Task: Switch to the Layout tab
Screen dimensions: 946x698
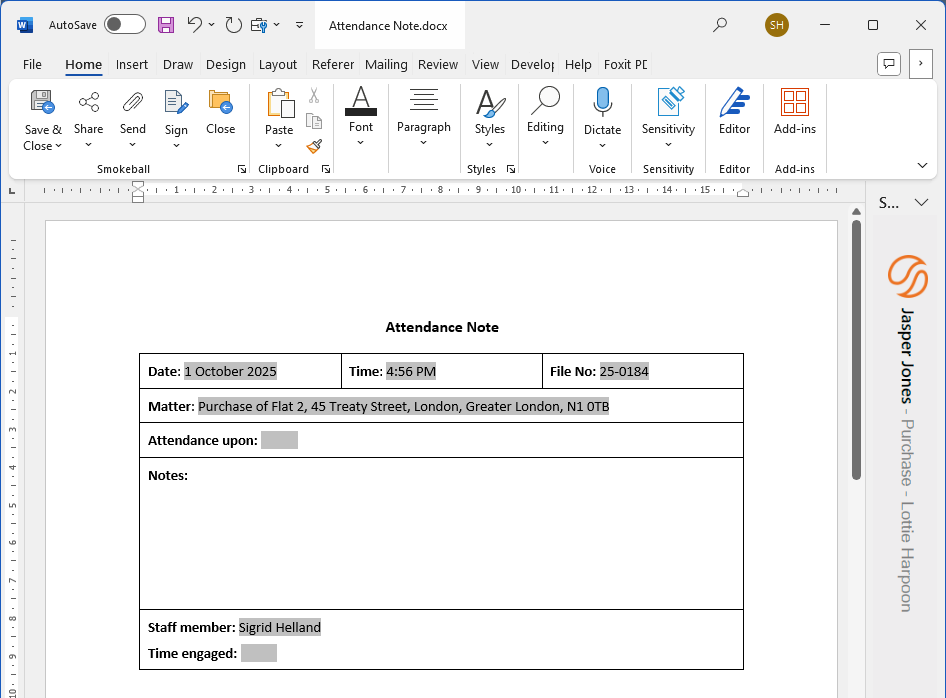Action: coord(278,64)
